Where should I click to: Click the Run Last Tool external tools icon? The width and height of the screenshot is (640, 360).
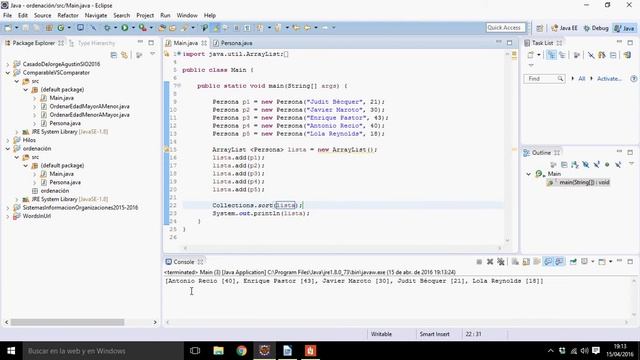coord(142,28)
